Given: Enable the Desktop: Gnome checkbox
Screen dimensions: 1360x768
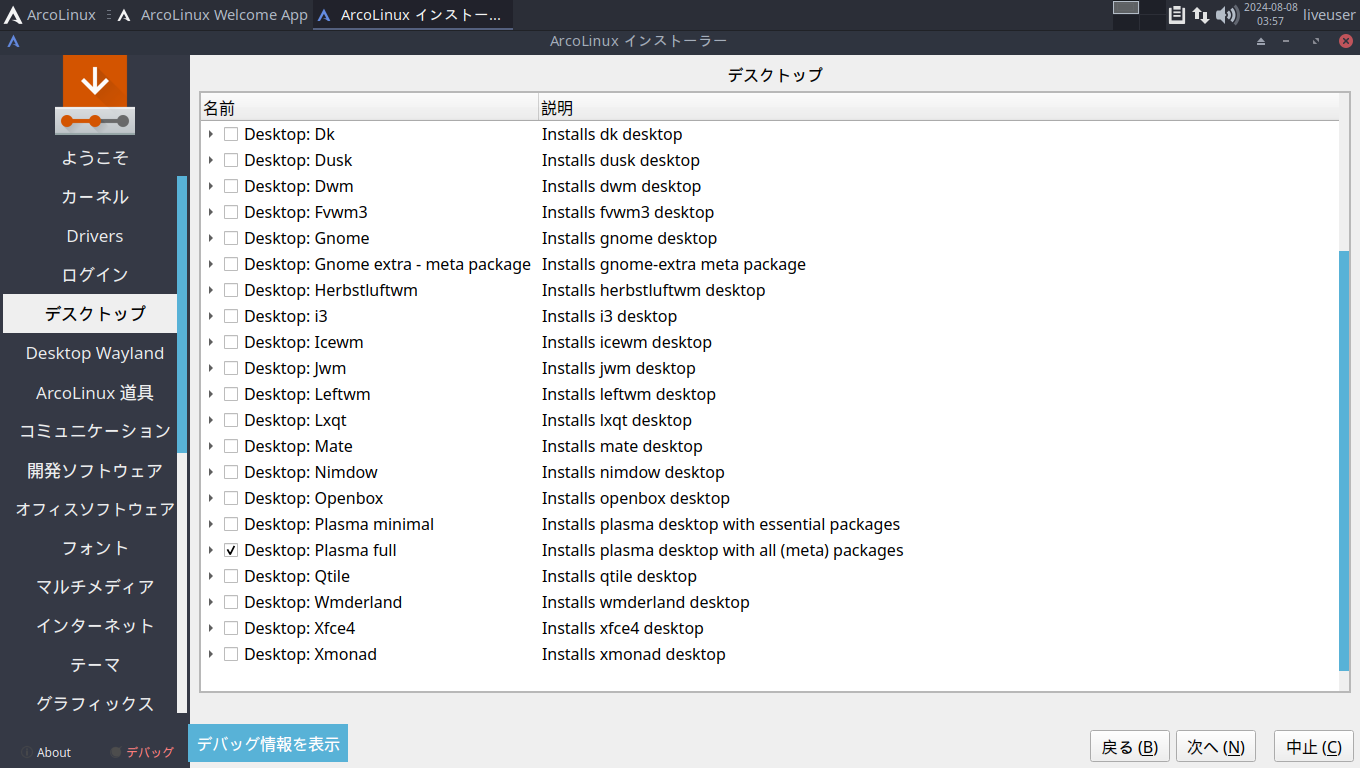Looking at the screenshot, I should point(231,238).
